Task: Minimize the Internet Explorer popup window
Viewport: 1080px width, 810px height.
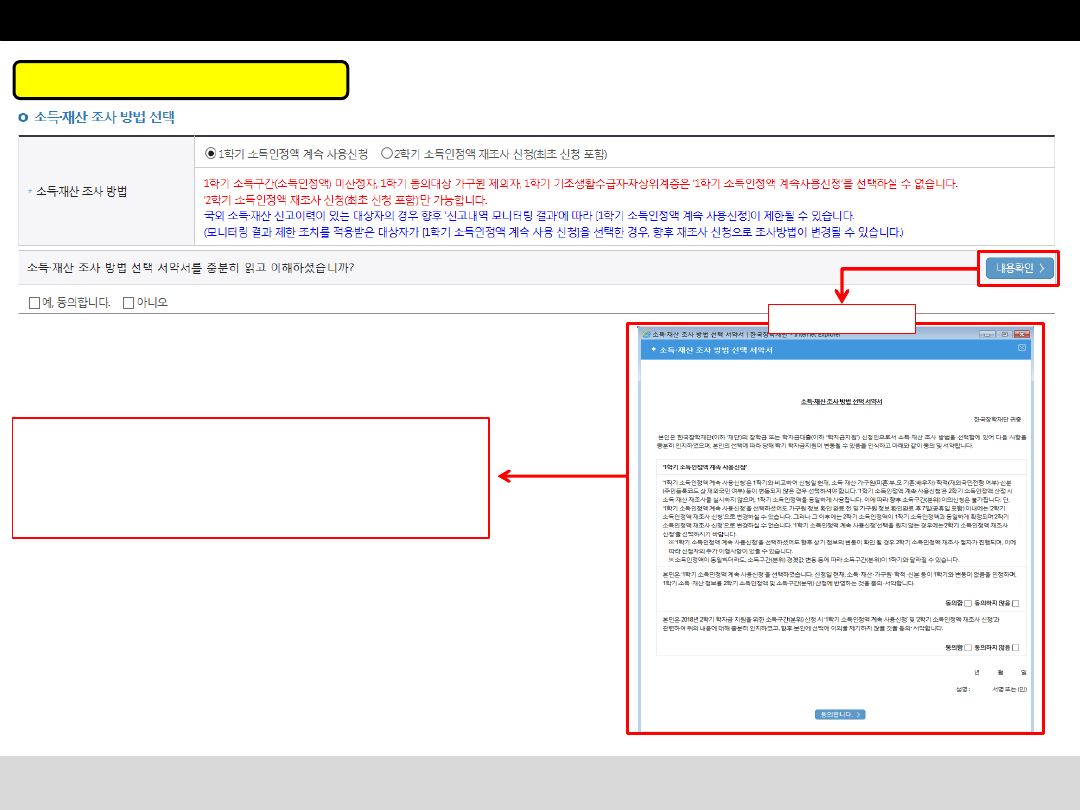Action: [x=987, y=333]
